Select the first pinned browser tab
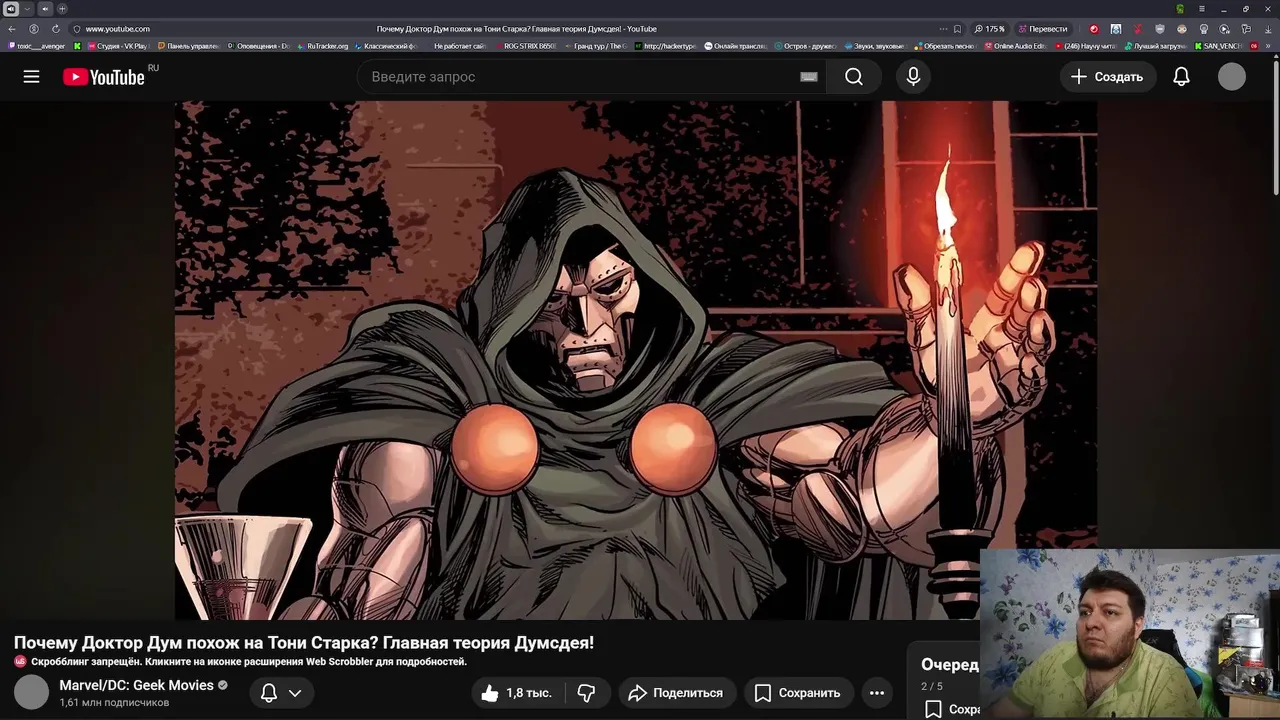Viewport: 1280px width, 720px height. [11, 8]
